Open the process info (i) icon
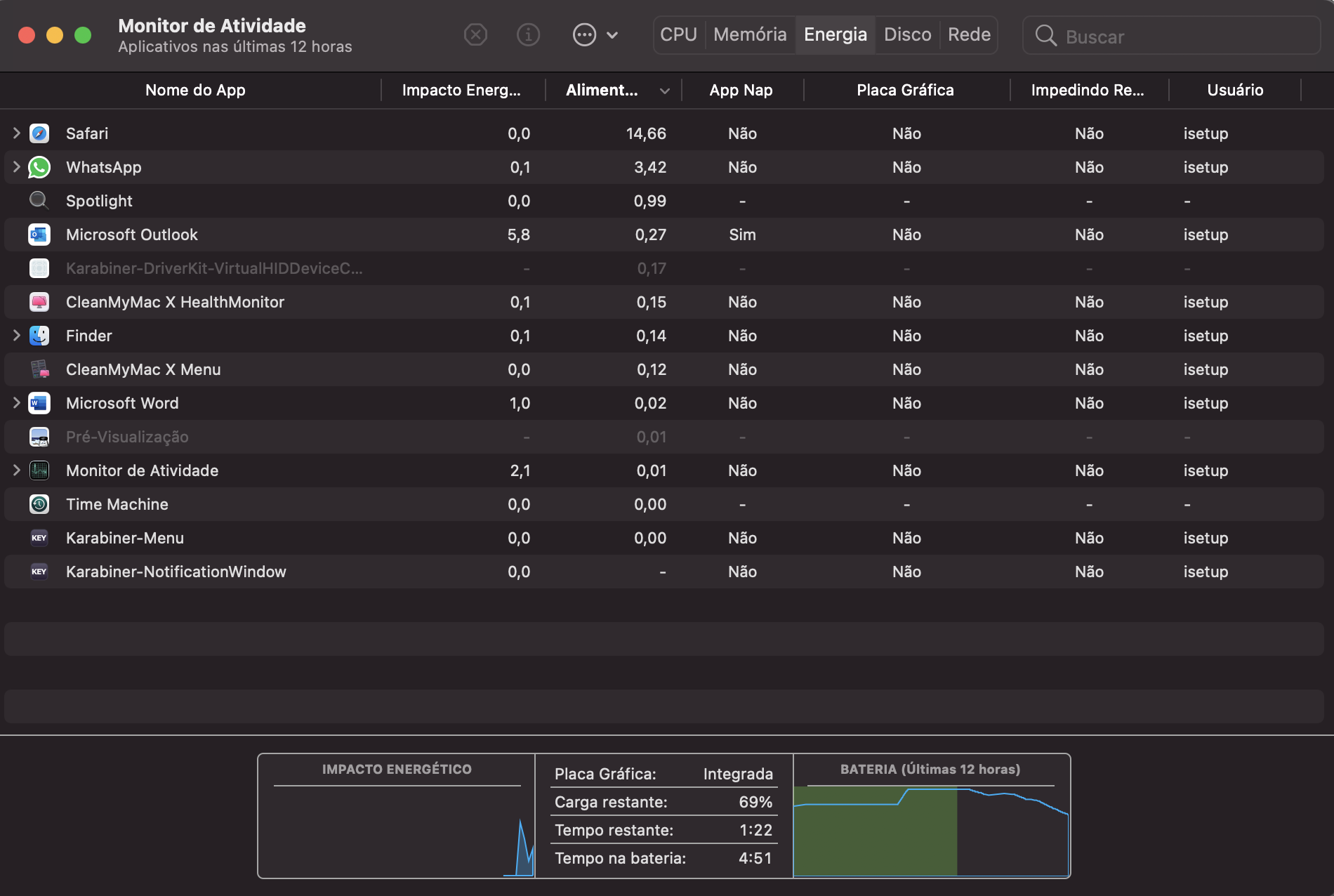Viewport: 1334px width, 896px height. click(528, 34)
